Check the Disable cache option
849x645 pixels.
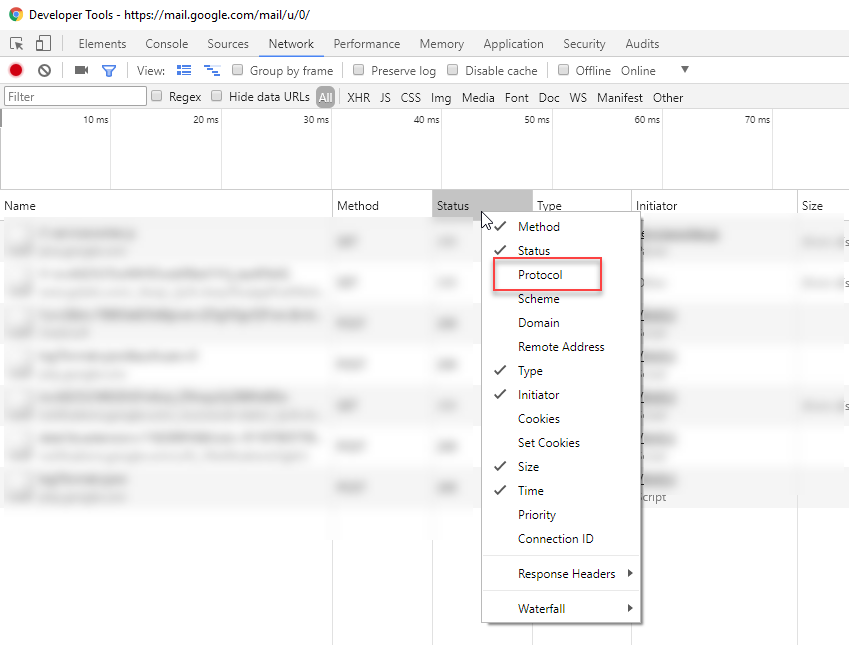click(x=453, y=70)
